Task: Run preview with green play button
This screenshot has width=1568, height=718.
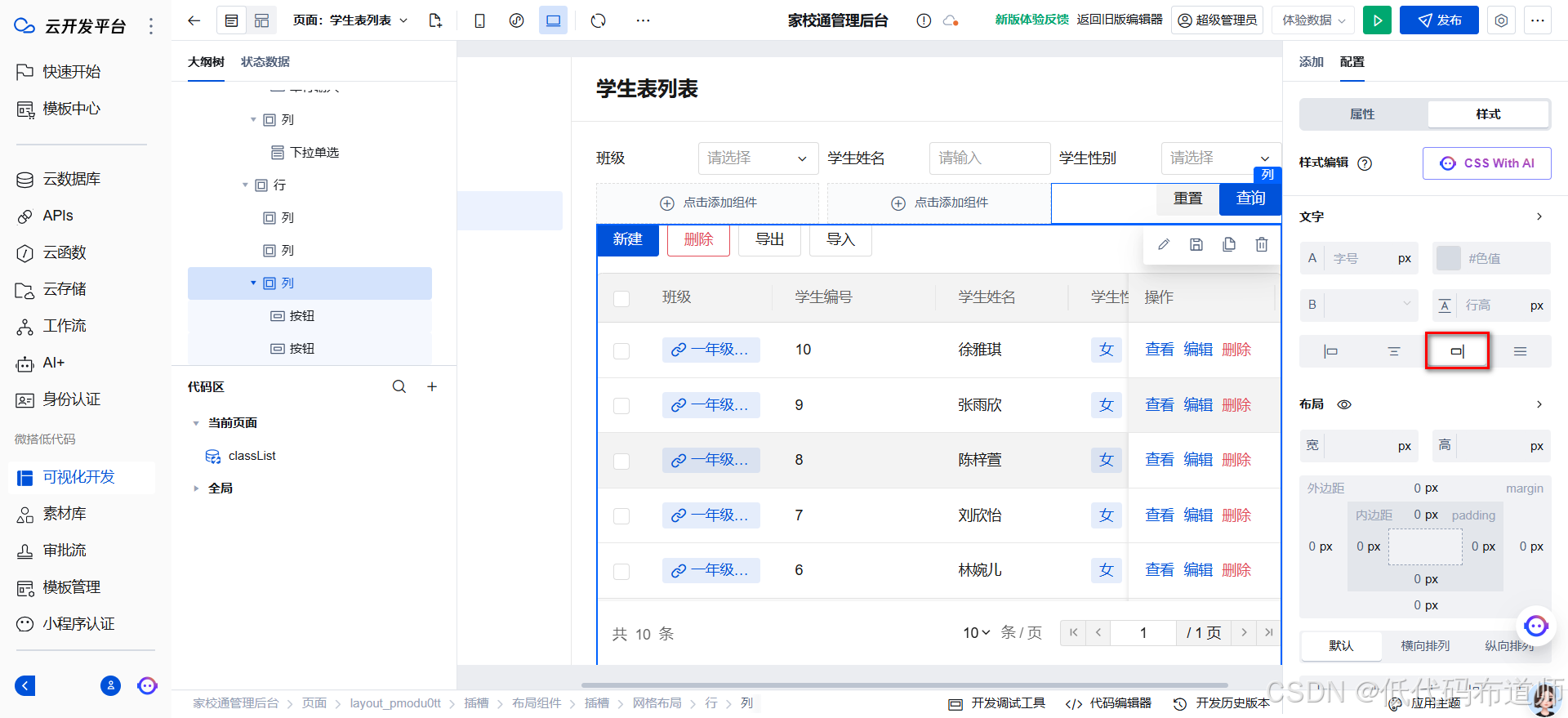Action: pyautogui.click(x=1378, y=20)
